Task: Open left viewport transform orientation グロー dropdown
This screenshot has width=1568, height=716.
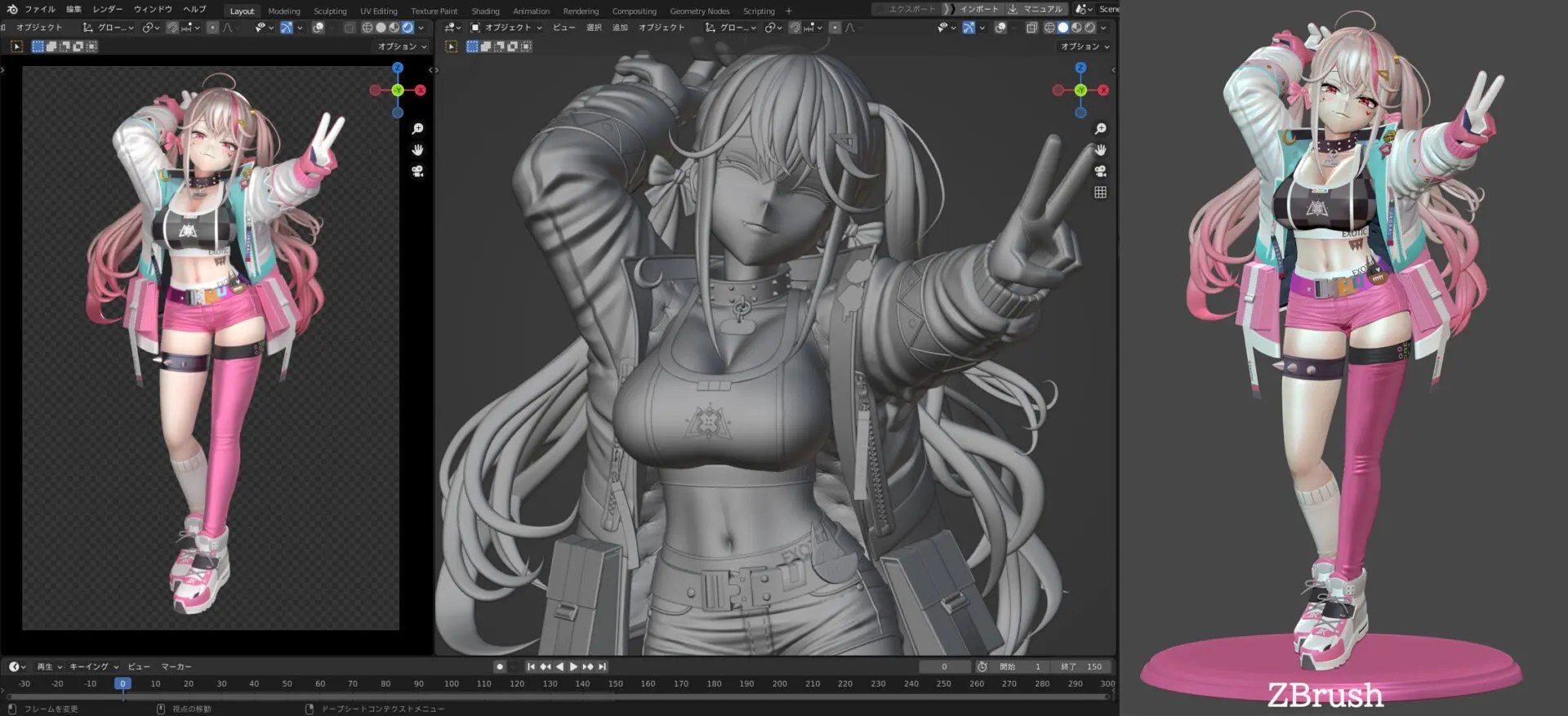Action: click(109, 28)
